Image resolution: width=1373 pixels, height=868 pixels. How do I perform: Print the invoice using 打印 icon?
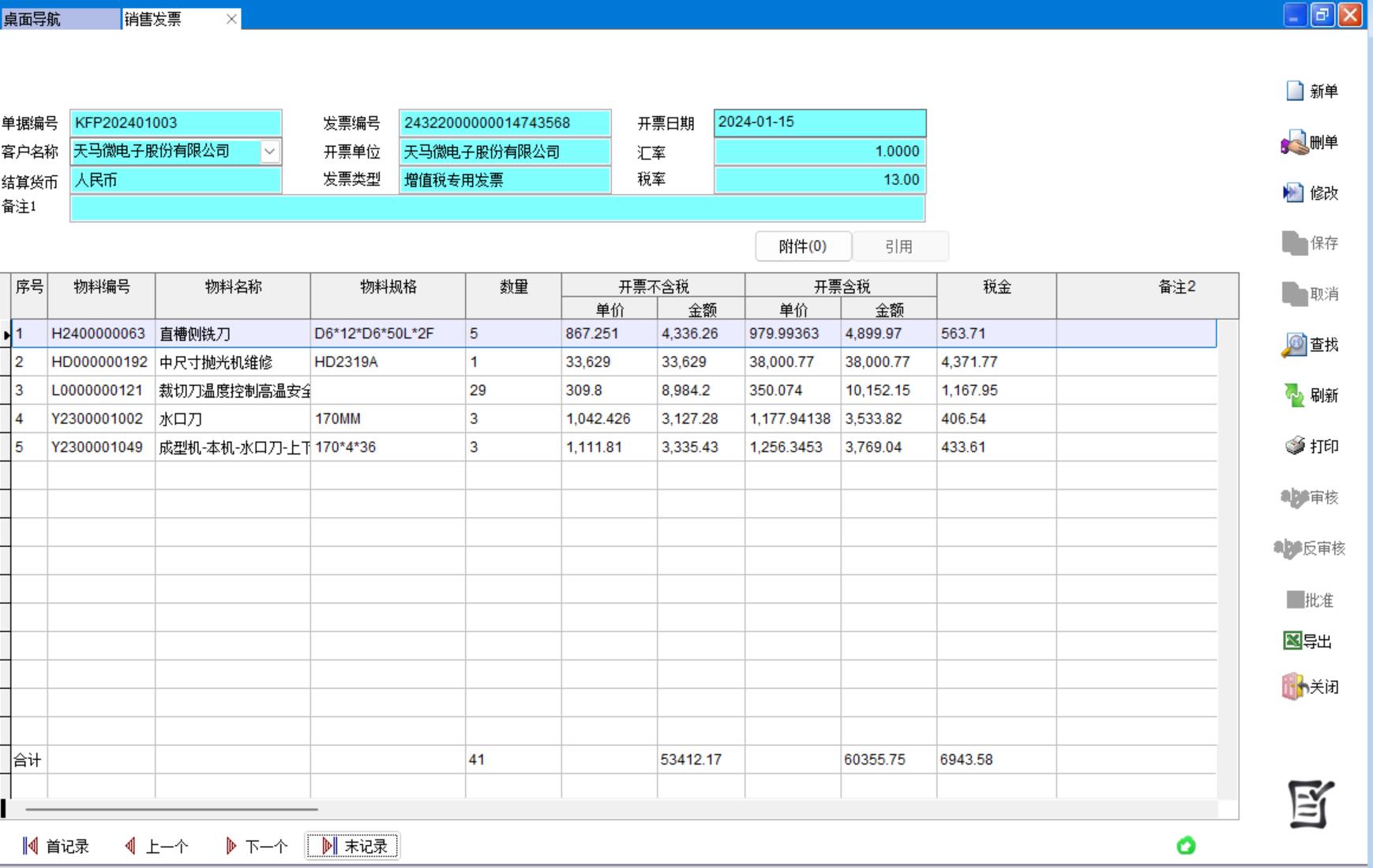click(x=1296, y=447)
